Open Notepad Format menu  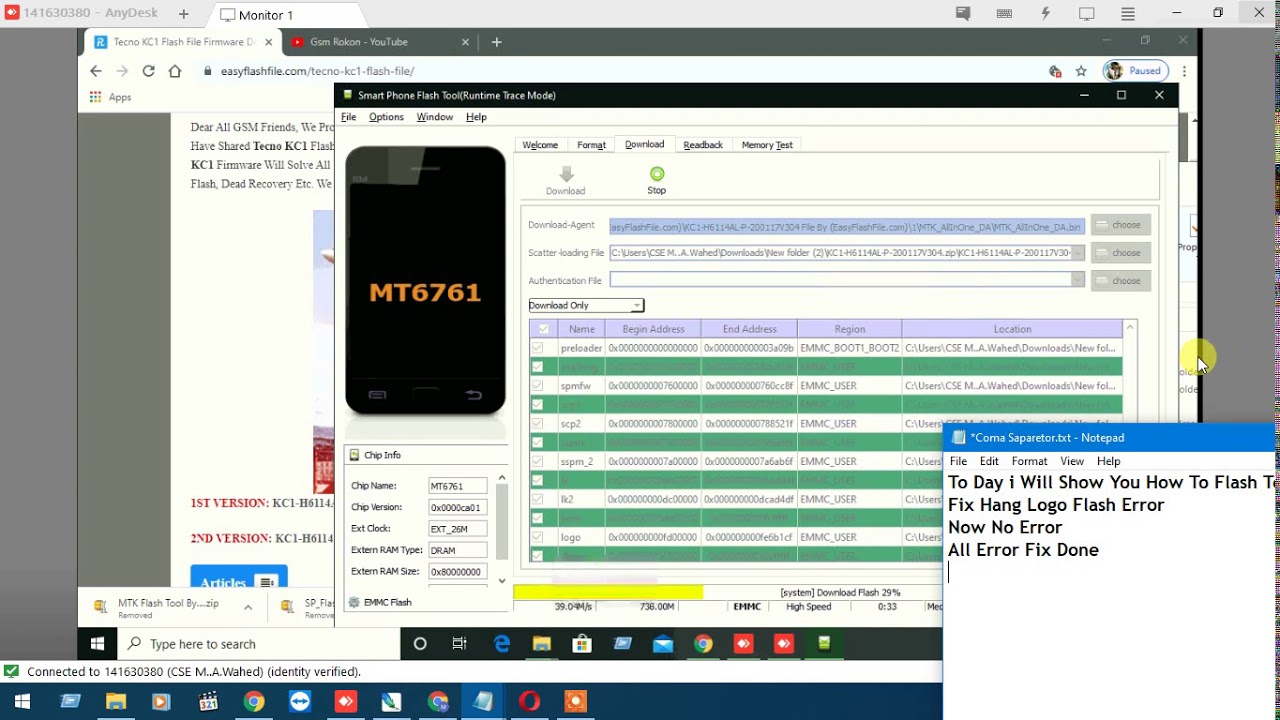(1029, 461)
